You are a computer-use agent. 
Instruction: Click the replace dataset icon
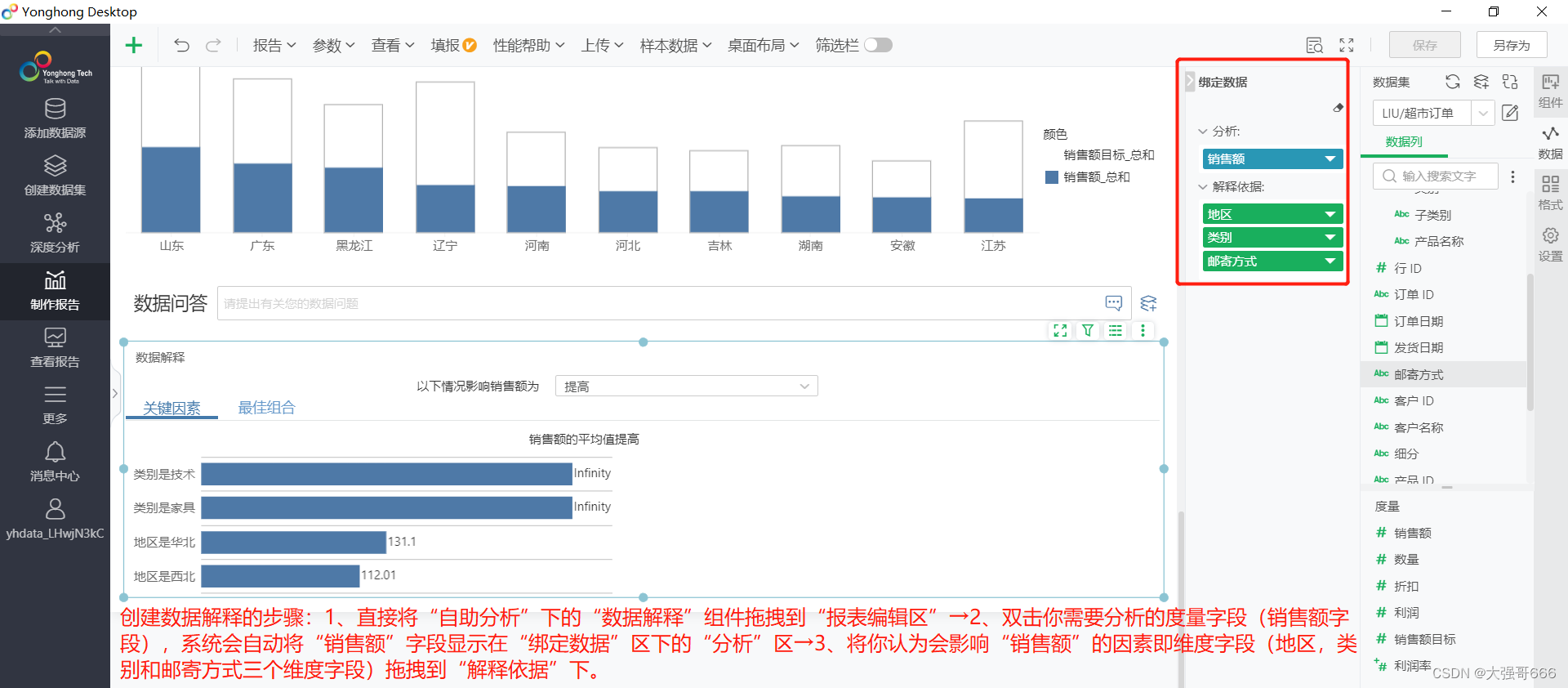1510,82
